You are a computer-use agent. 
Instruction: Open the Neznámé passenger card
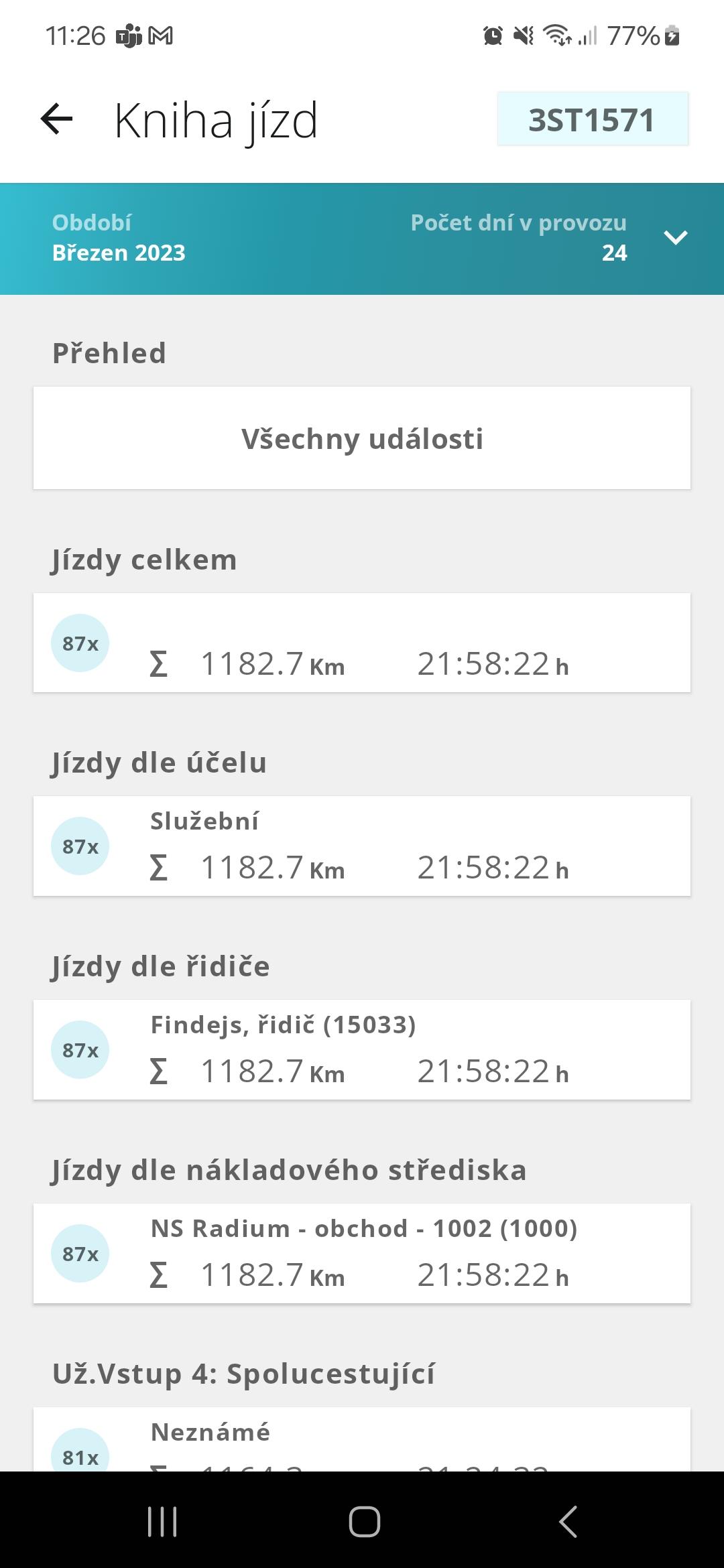(362, 1439)
